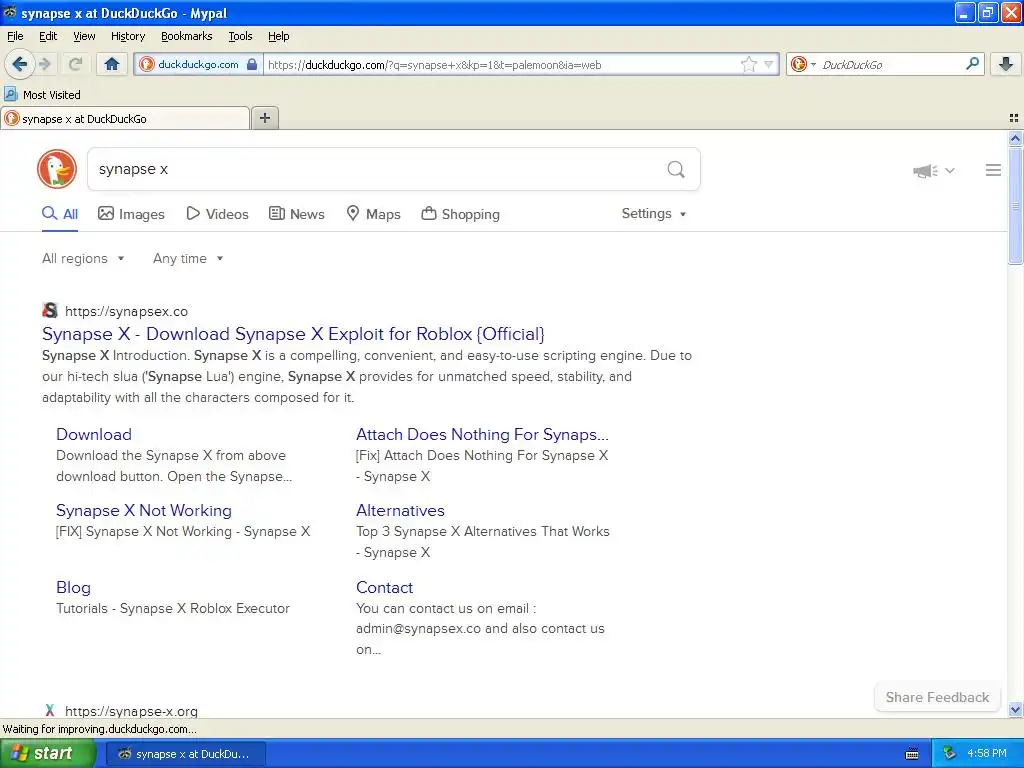Click the Mypal taskbar window button
Image resolution: width=1024 pixels, height=768 pixels.
coord(185,754)
